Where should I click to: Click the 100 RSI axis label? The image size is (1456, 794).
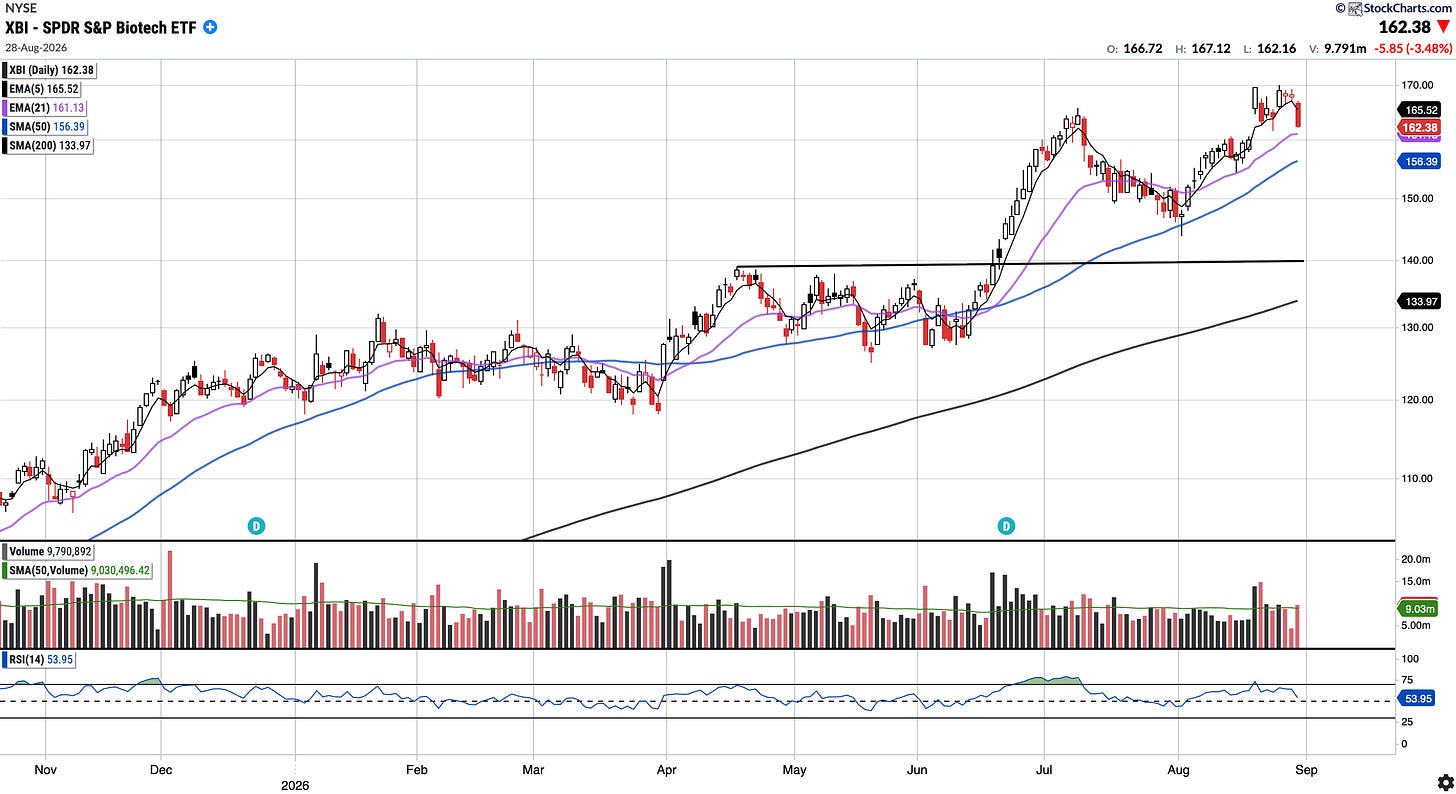pos(1412,659)
